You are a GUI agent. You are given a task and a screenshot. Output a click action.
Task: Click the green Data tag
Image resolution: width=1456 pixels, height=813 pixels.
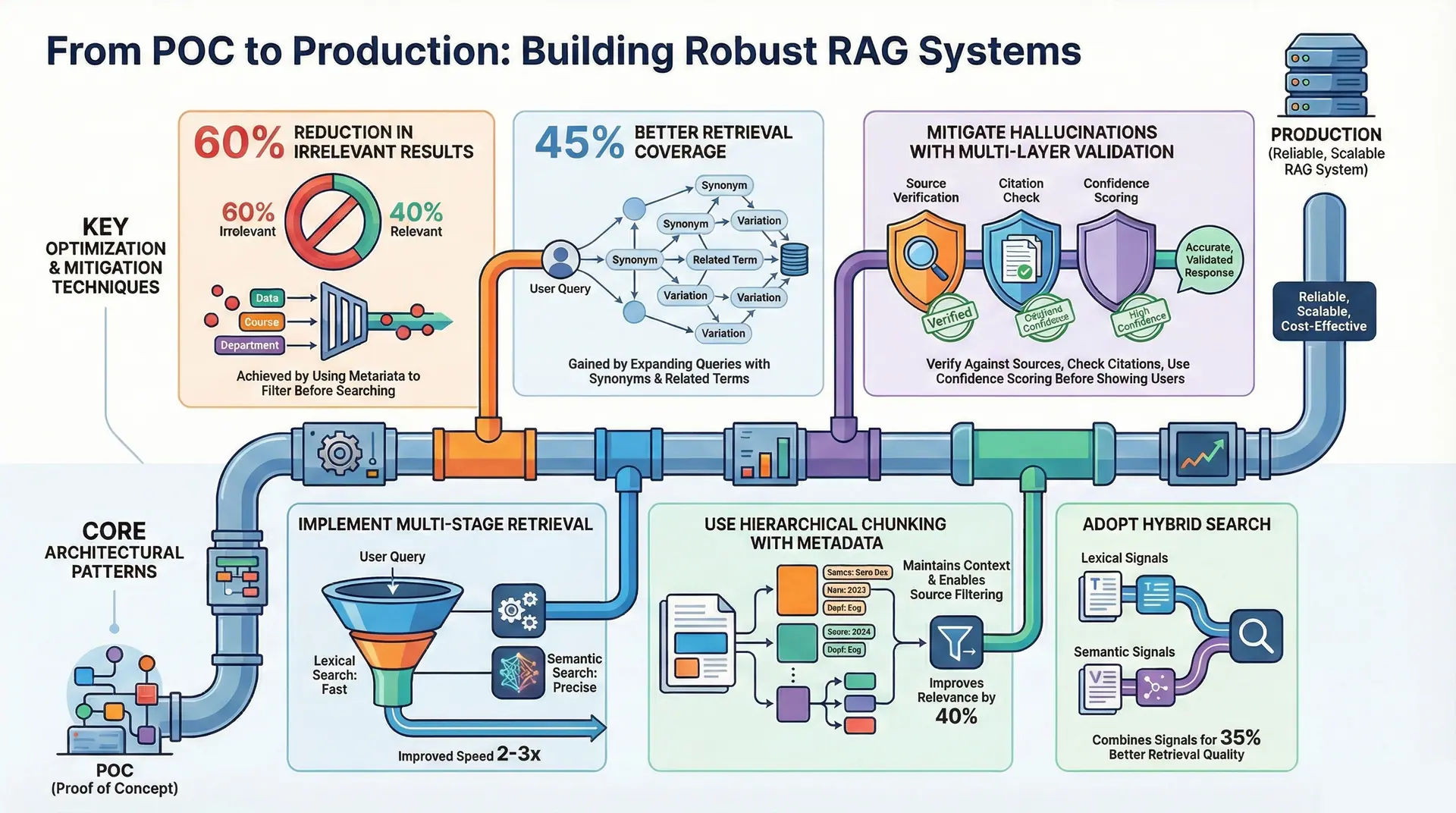267,298
